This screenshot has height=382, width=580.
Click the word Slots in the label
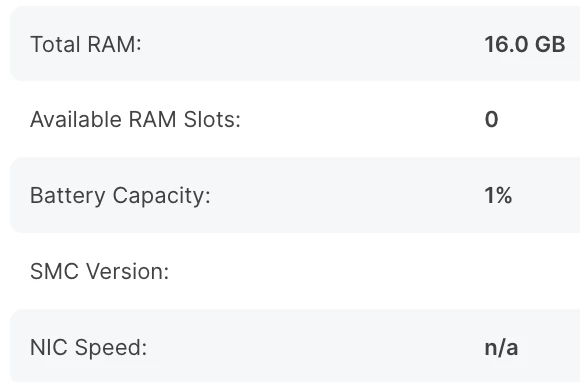[x=212, y=119]
